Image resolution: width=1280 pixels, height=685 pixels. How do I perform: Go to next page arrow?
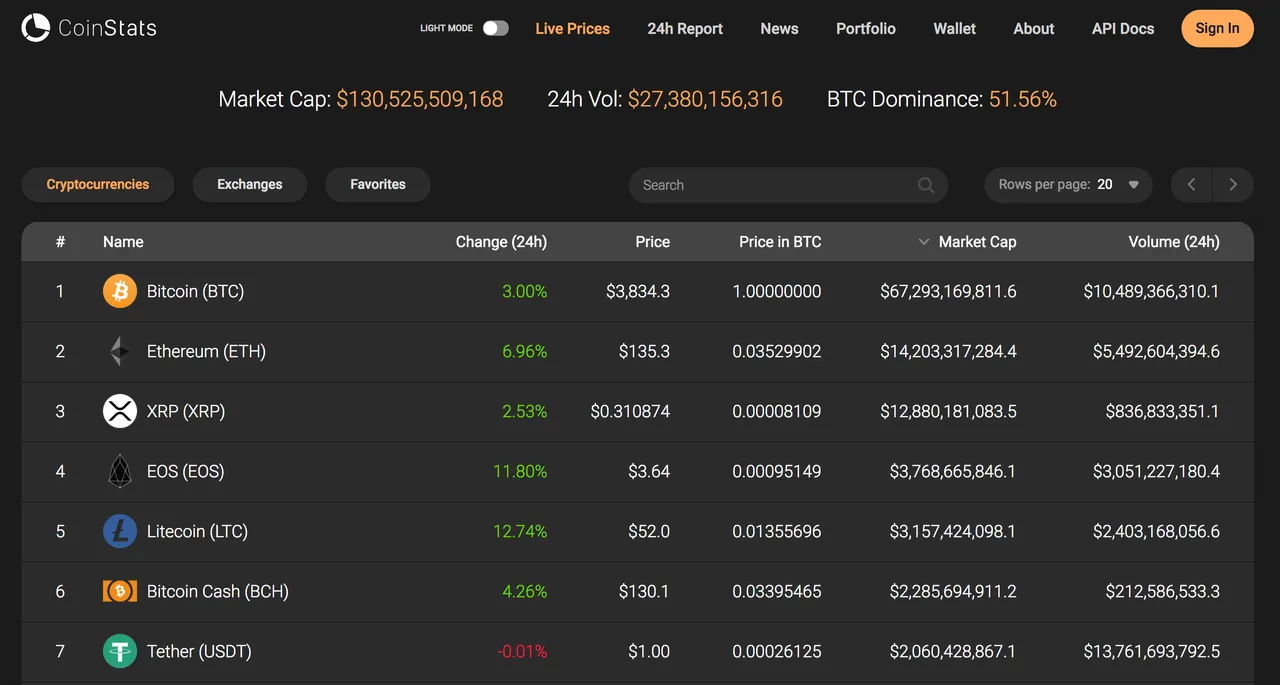click(x=1233, y=185)
